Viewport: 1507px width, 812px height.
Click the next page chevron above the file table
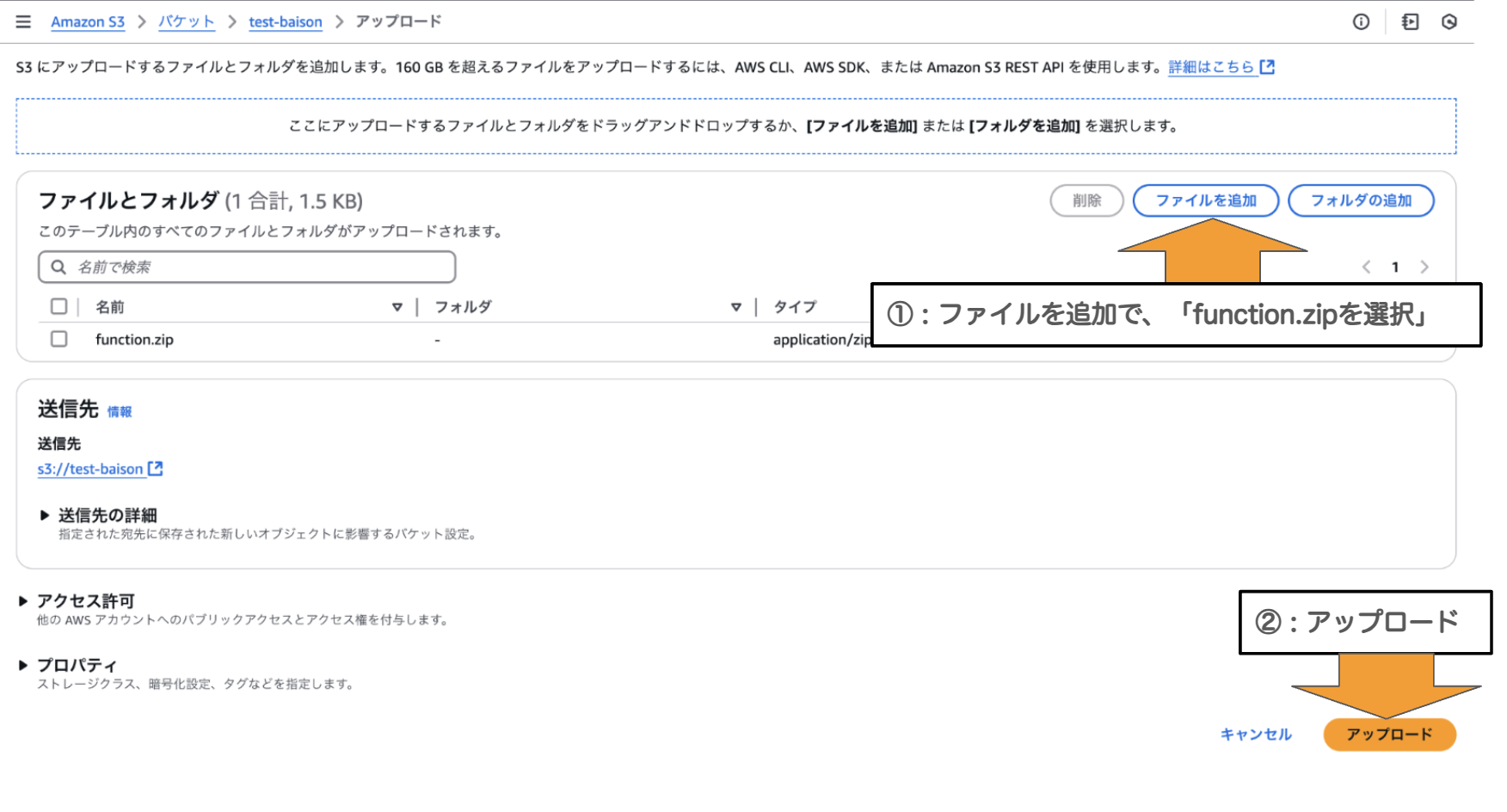[1425, 267]
